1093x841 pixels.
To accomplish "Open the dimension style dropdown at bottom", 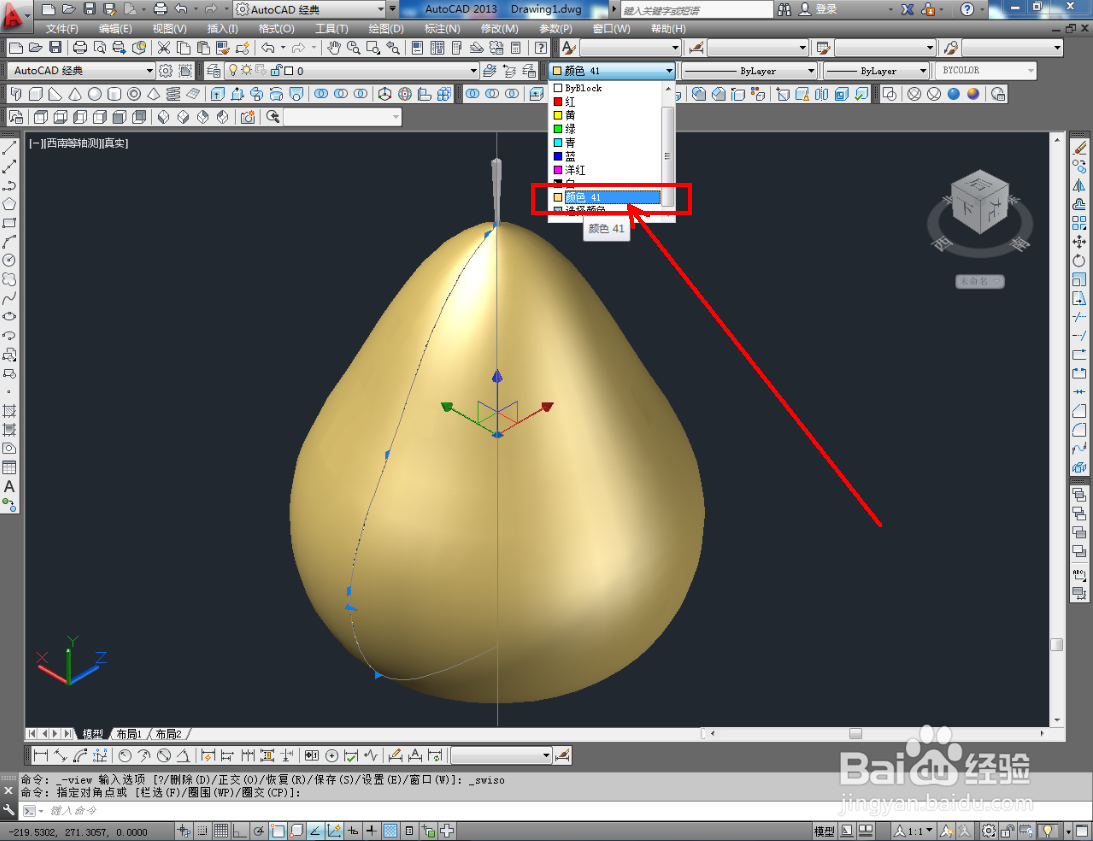I will 546,755.
